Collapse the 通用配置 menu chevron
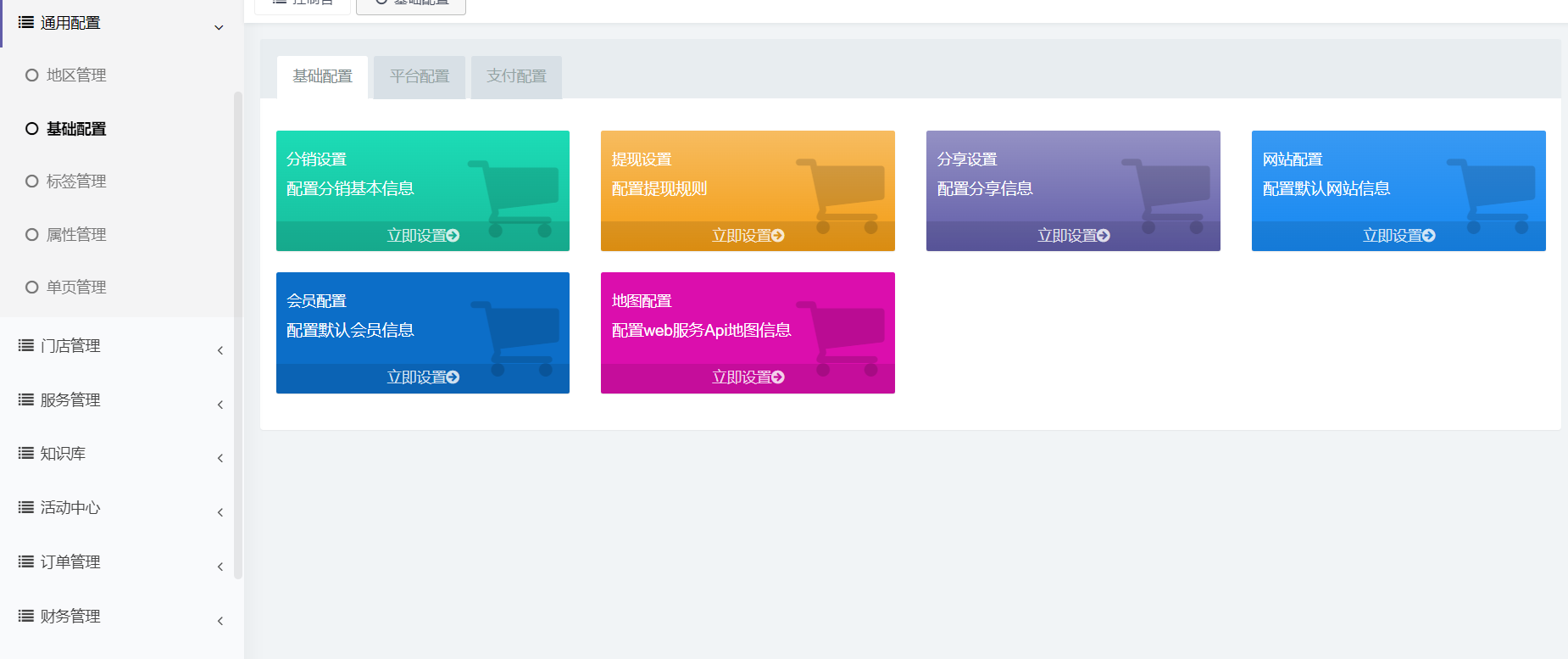The width and height of the screenshot is (1568, 659). tap(219, 27)
